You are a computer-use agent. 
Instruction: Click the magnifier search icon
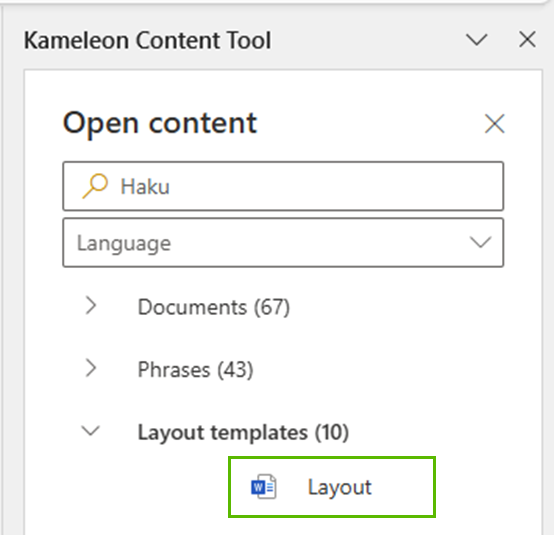pyautogui.click(x=95, y=186)
